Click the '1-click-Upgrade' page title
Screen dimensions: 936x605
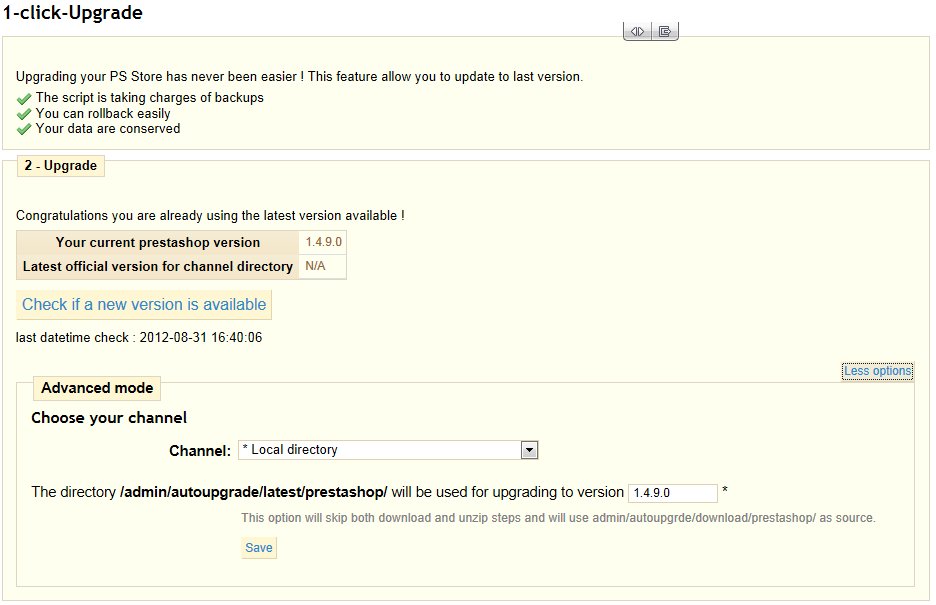[x=73, y=13]
